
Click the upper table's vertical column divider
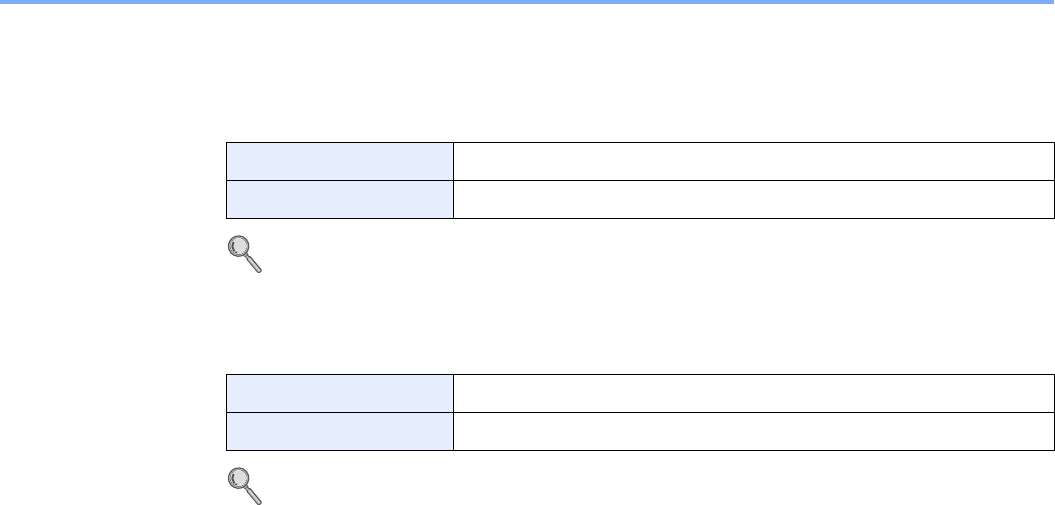(453, 180)
